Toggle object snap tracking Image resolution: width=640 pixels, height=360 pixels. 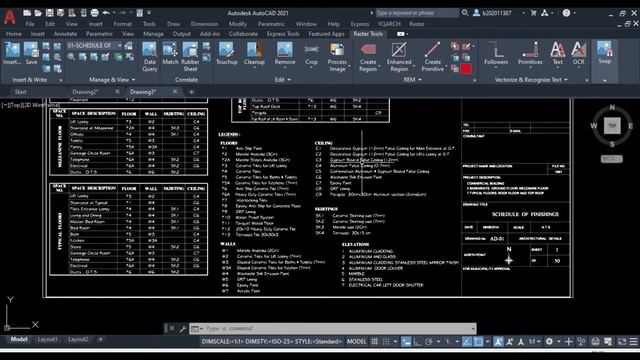pyautogui.click(x=467, y=342)
